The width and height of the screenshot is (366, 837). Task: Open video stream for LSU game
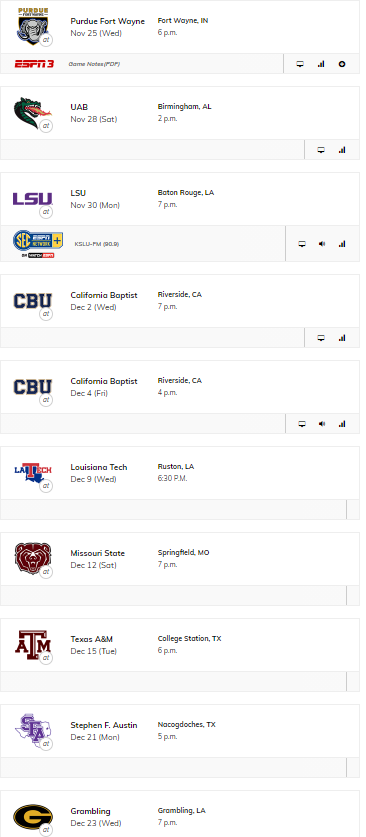[302, 244]
